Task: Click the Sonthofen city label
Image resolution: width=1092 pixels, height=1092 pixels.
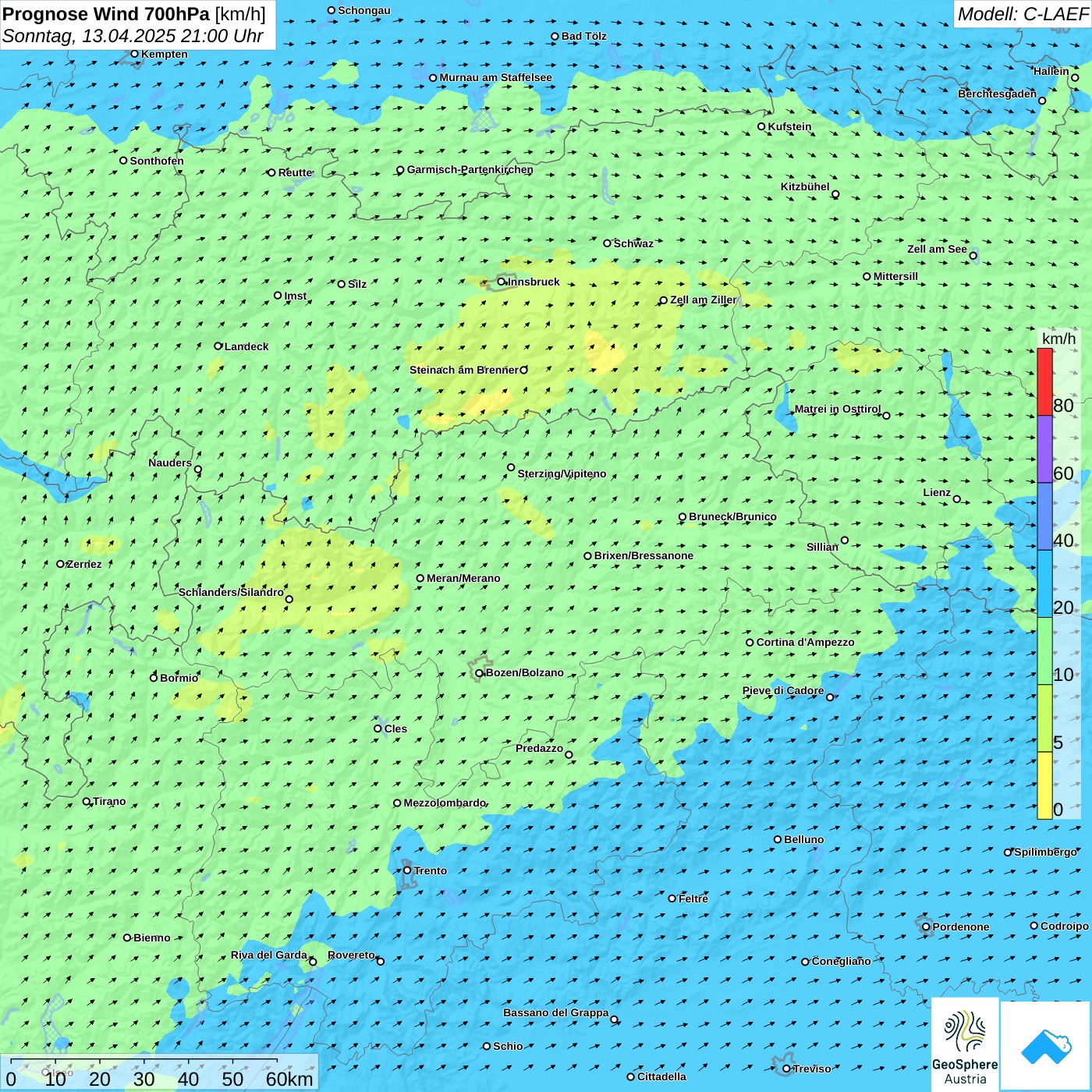Action: (157, 161)
